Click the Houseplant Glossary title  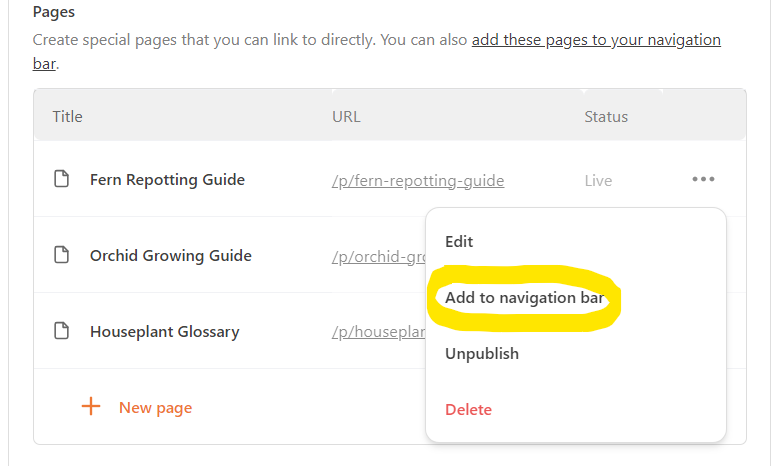pos(165,332)
